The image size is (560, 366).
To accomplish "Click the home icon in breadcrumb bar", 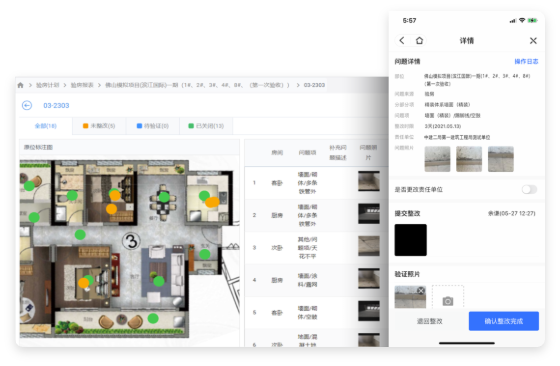I will (x=20, y=85).
